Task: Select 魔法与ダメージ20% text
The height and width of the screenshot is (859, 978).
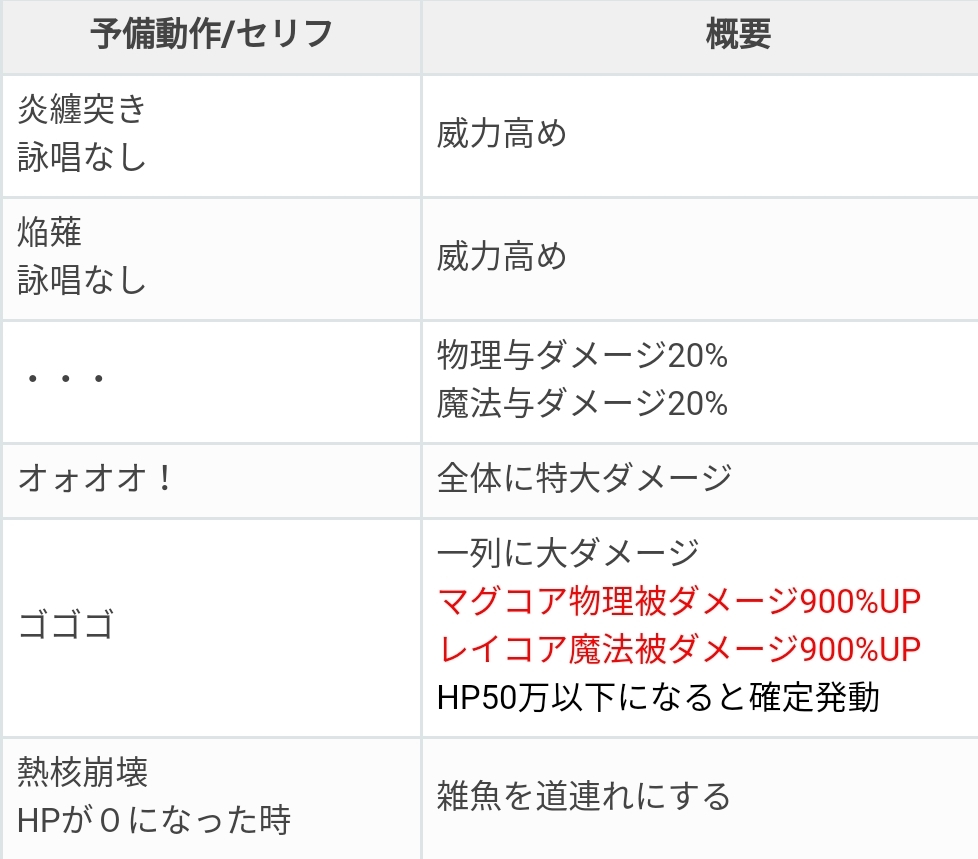Action: click(583, 403)
